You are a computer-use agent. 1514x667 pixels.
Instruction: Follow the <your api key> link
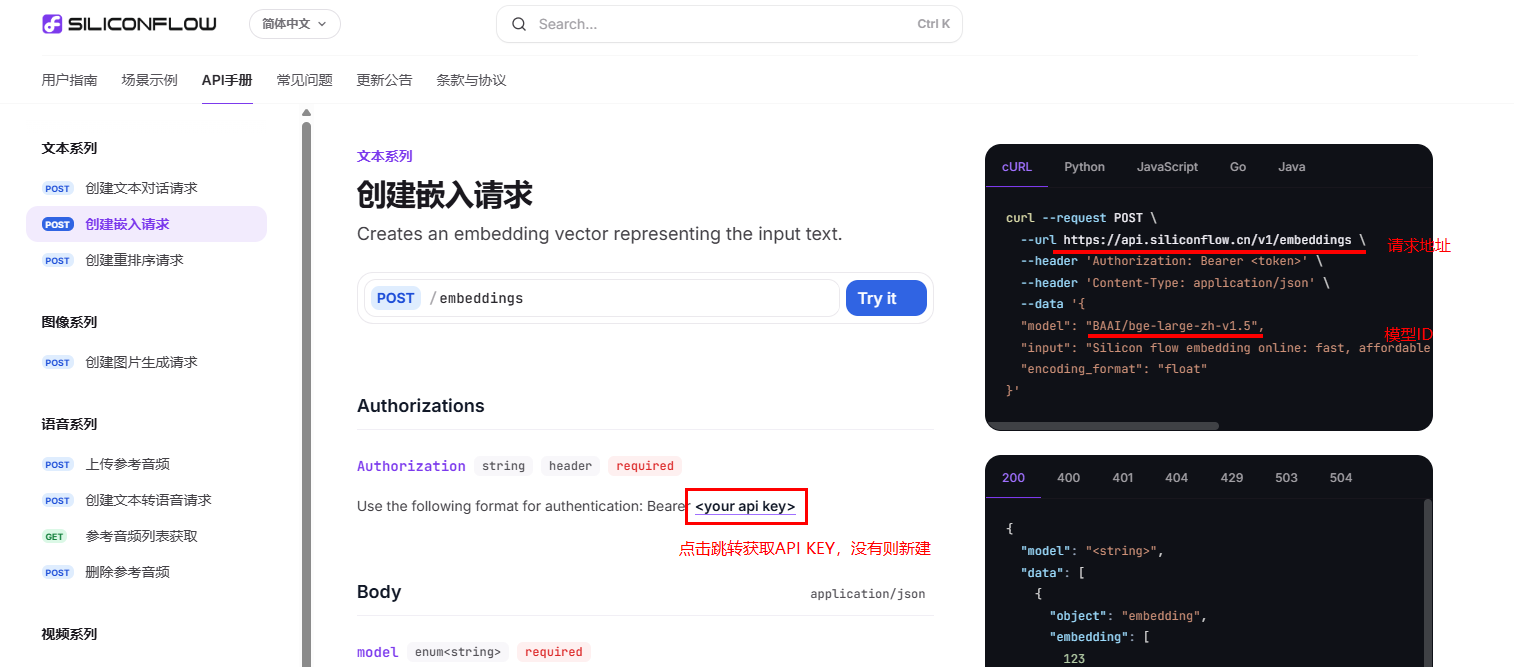(745, 507)
